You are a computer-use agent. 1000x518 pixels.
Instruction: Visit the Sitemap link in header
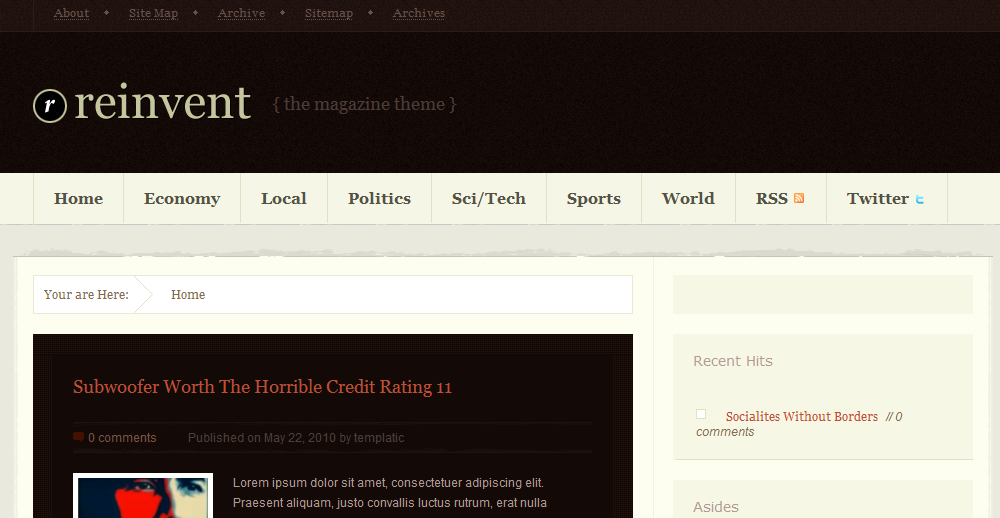click(x=328, y=13)
